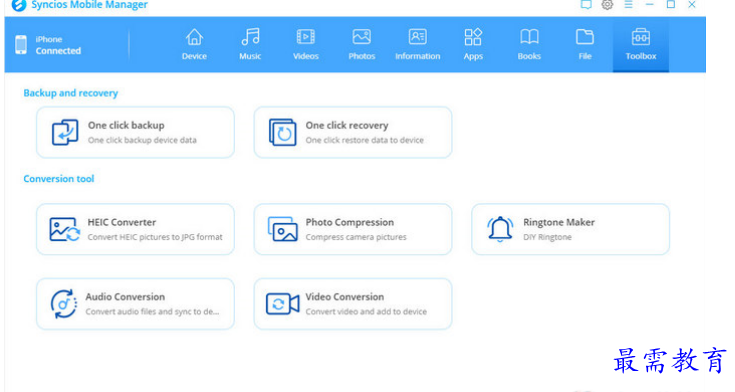Click the iPhone device phone icon
This screenshot has height=392, width=735.
tap(21, 45)
